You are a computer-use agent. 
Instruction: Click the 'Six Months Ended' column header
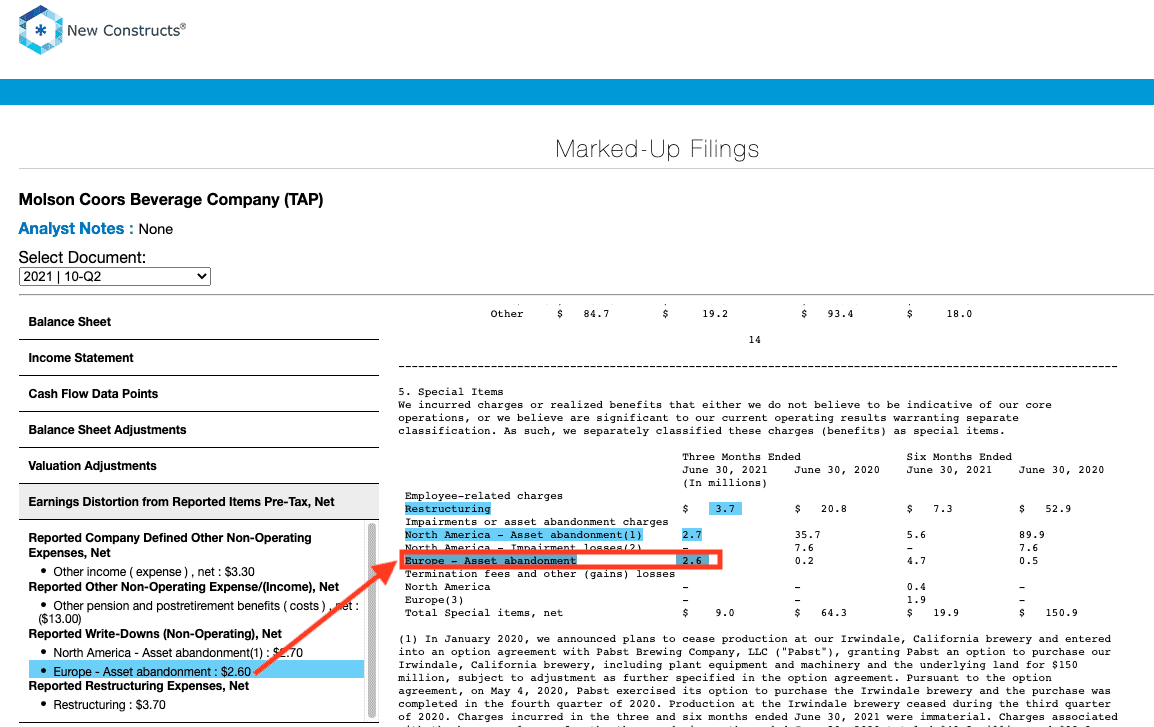(959, 457)
